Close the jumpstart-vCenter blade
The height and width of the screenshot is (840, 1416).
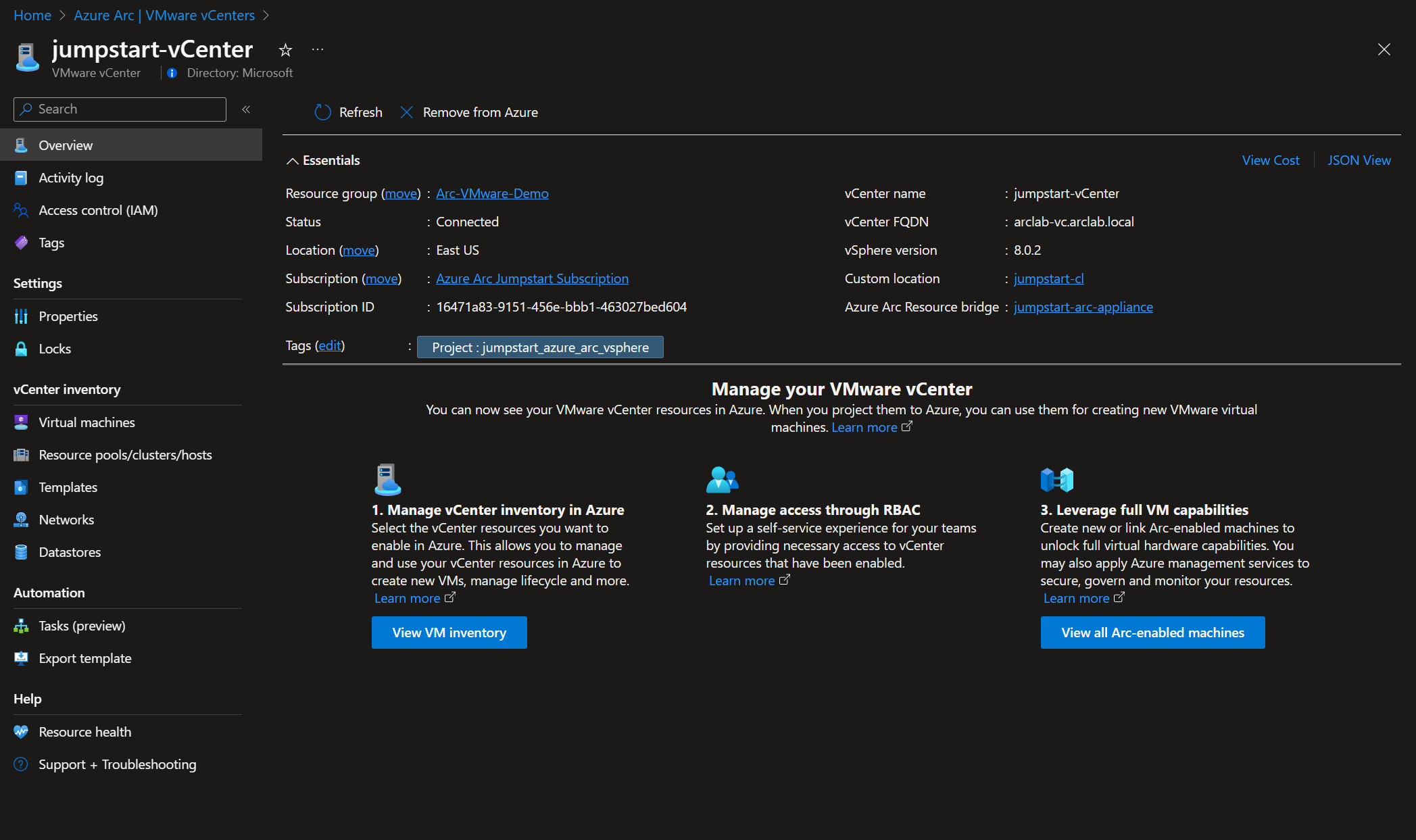pyautogui.click(x=1384, y=49)
